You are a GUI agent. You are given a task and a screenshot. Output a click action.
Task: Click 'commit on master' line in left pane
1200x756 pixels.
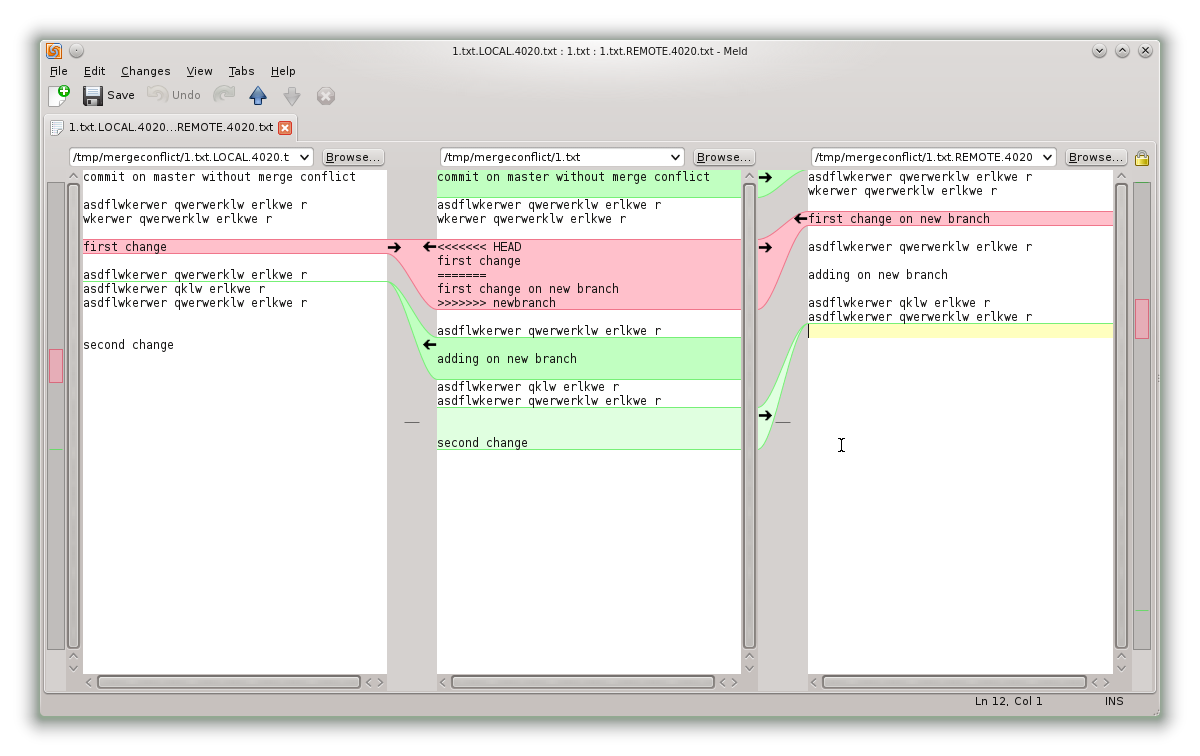[219, 177]
